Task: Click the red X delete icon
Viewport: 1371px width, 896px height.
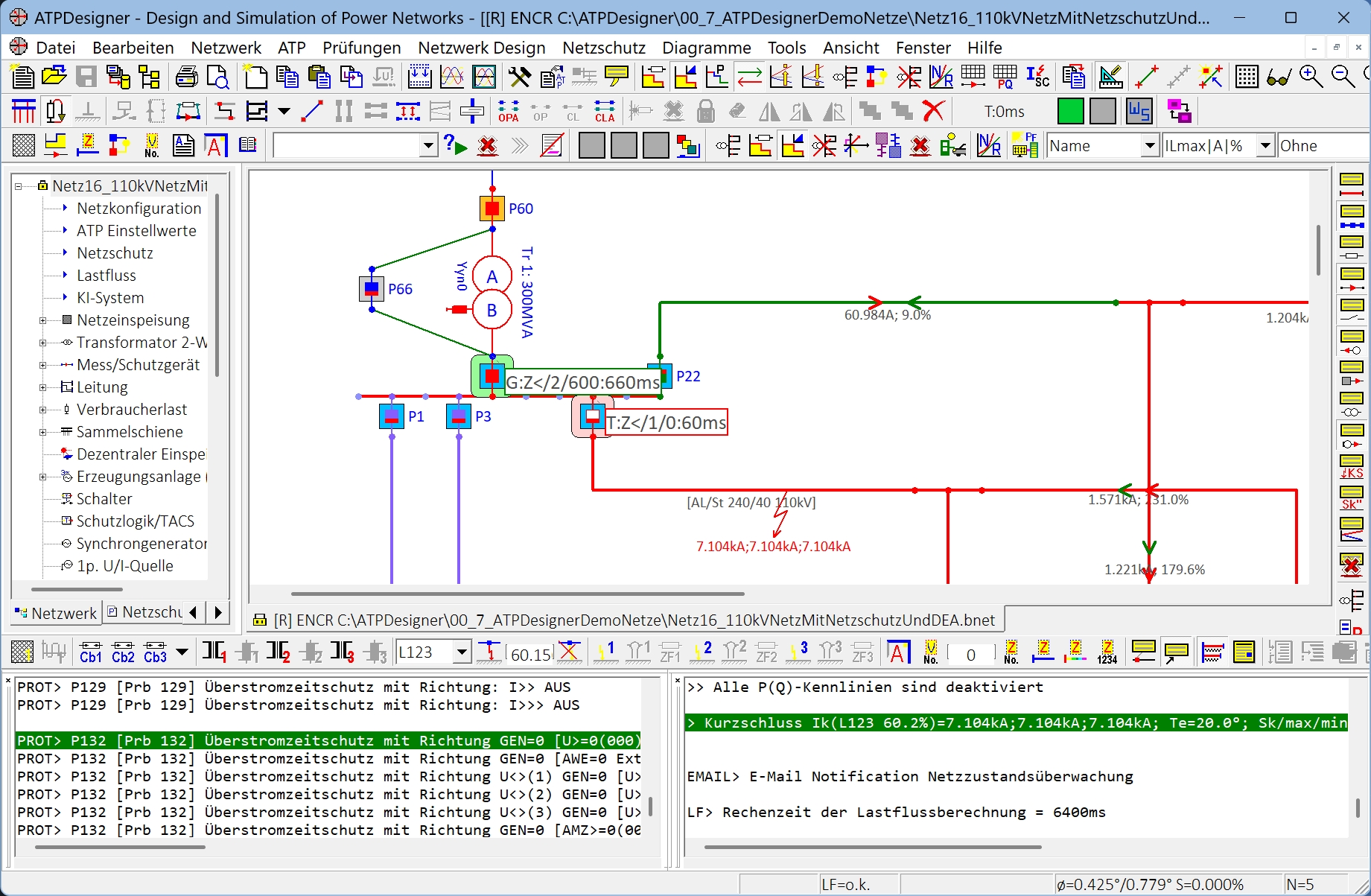Action: click(933, 112)
